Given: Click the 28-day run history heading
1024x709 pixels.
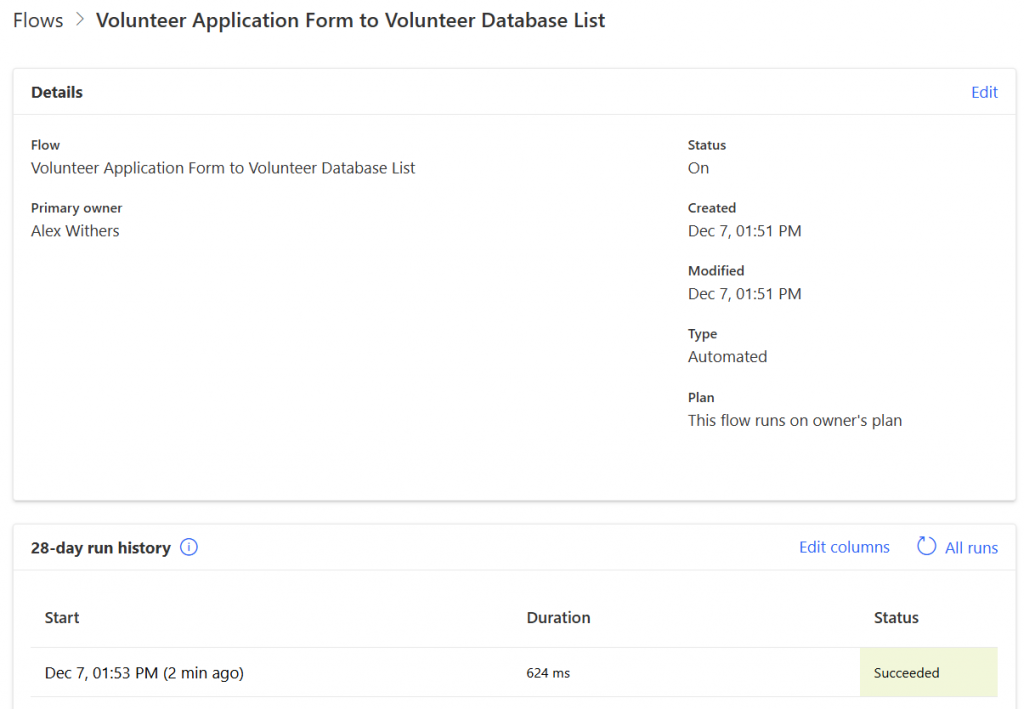Looking at the screenshot, I should [x=100, y=548].
